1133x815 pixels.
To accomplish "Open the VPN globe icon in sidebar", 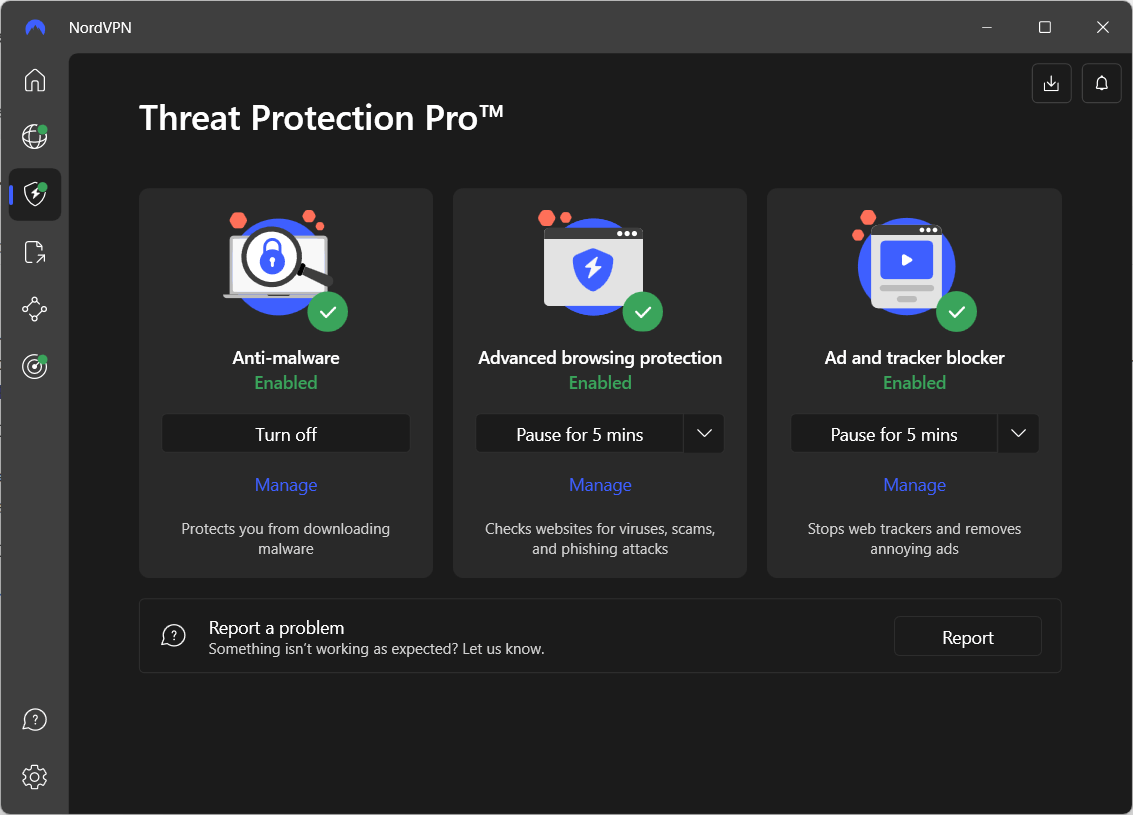I will 35,136.
